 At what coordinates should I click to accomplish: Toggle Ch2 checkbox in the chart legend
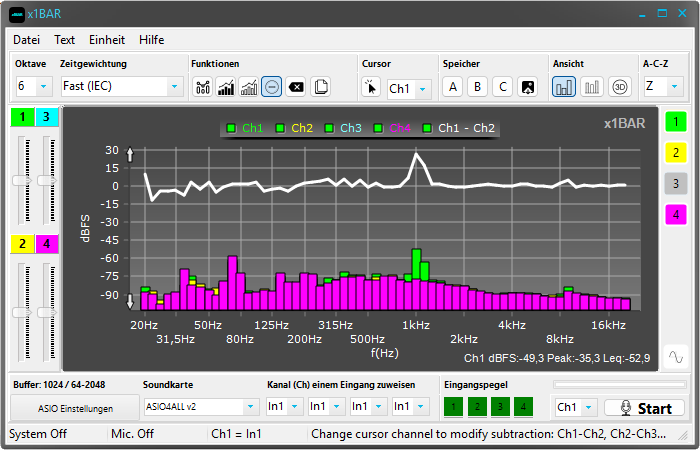click(x=280, y=129)
